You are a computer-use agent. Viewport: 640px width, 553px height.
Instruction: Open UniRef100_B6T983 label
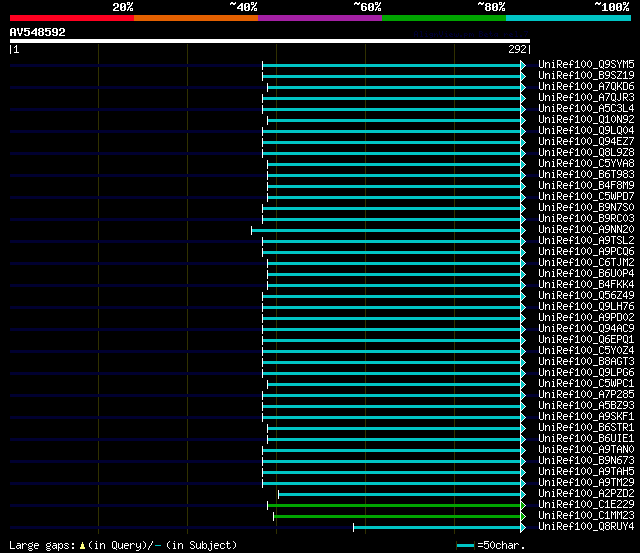(586, 175)
